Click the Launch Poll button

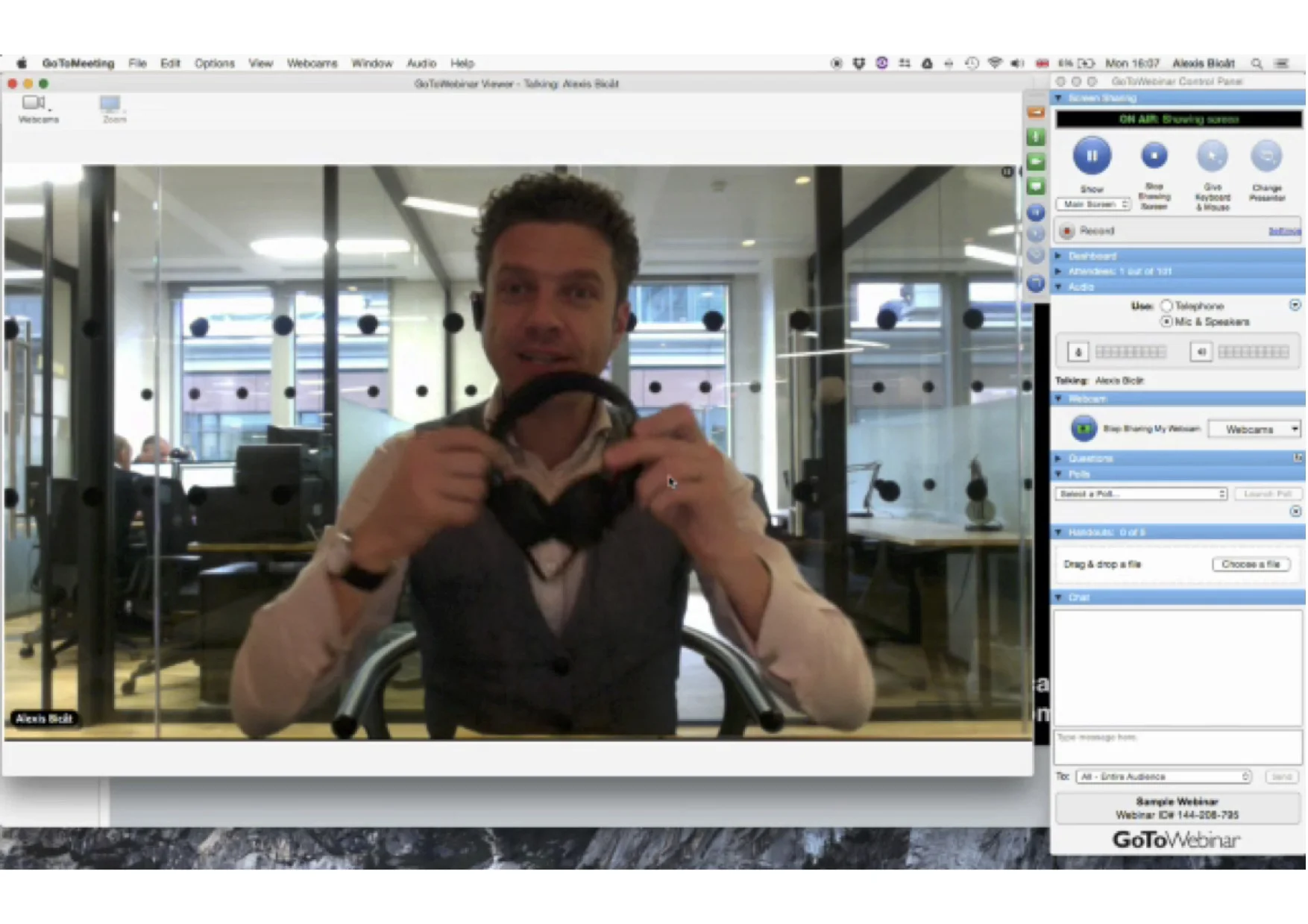[x=1268, y=493]
